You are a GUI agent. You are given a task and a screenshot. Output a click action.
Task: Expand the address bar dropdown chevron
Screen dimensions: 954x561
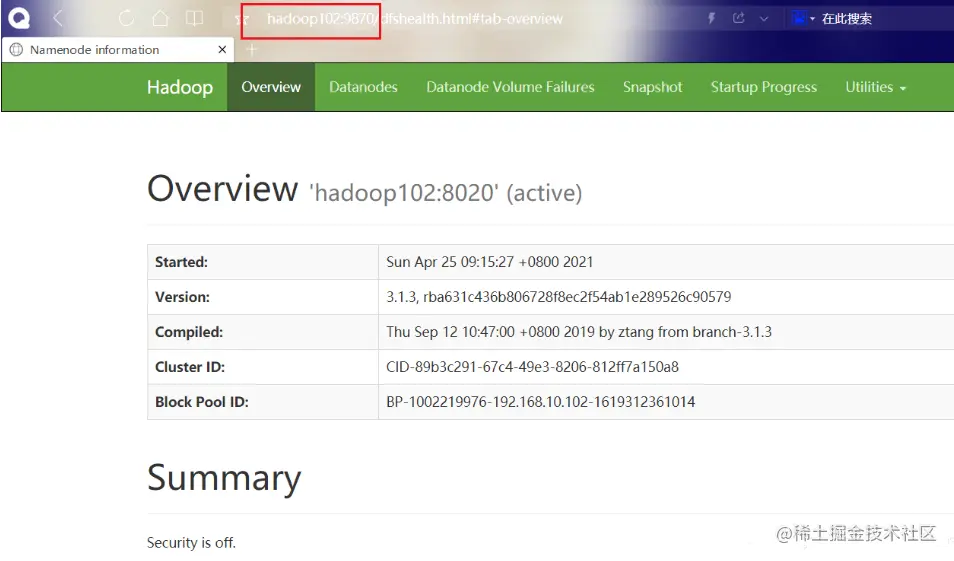coord(764,19)
